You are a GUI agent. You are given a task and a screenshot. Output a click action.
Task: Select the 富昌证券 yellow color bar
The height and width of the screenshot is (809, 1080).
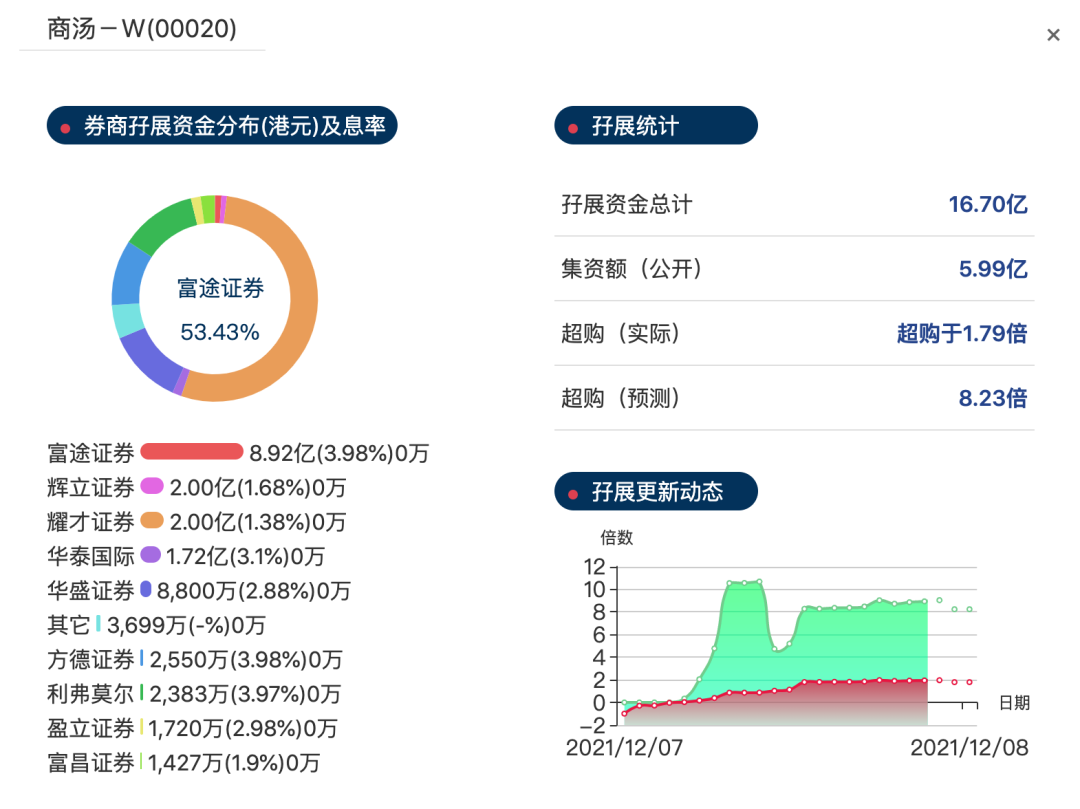pos(143,762)
